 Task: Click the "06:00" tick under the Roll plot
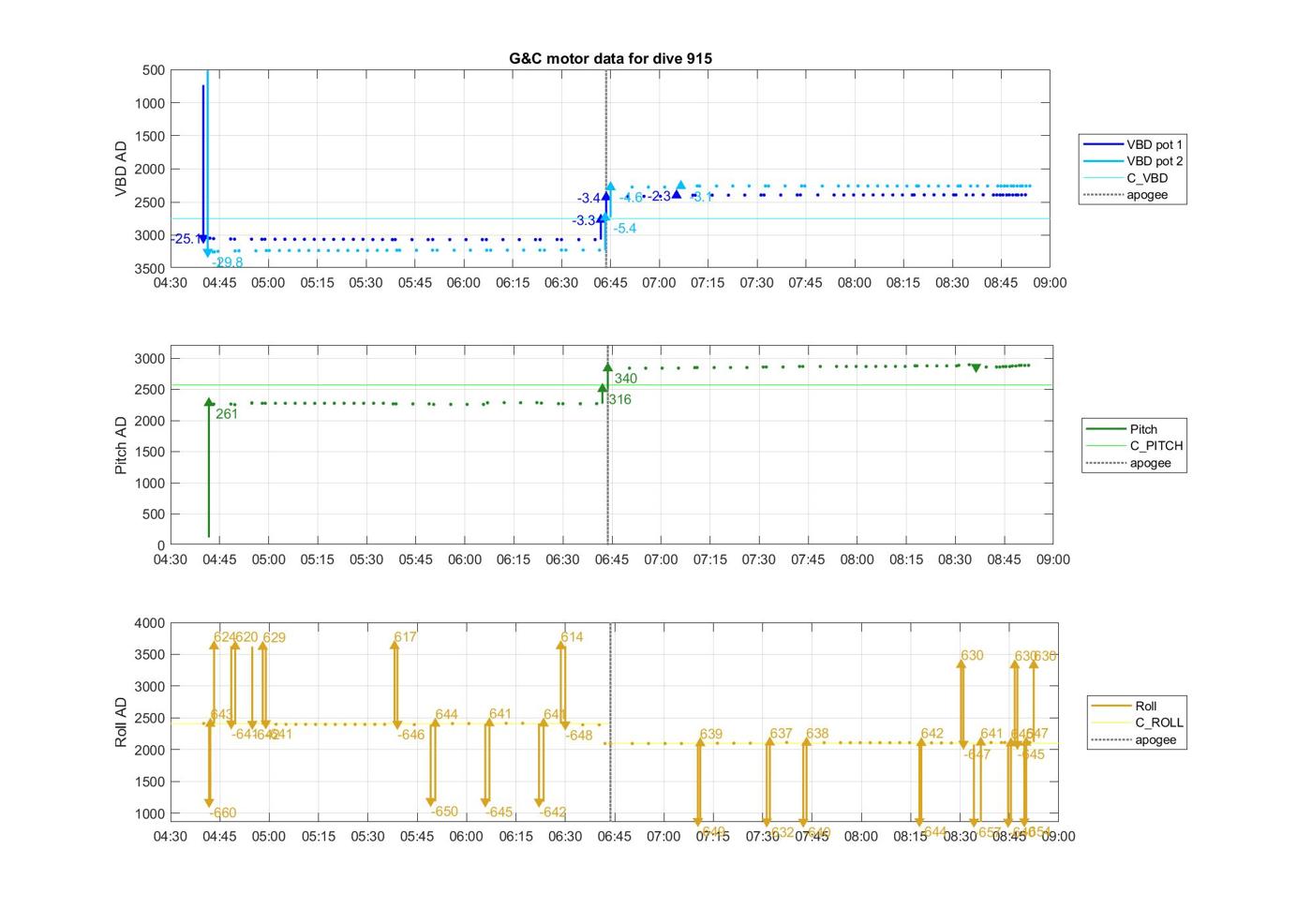point(466,836)
